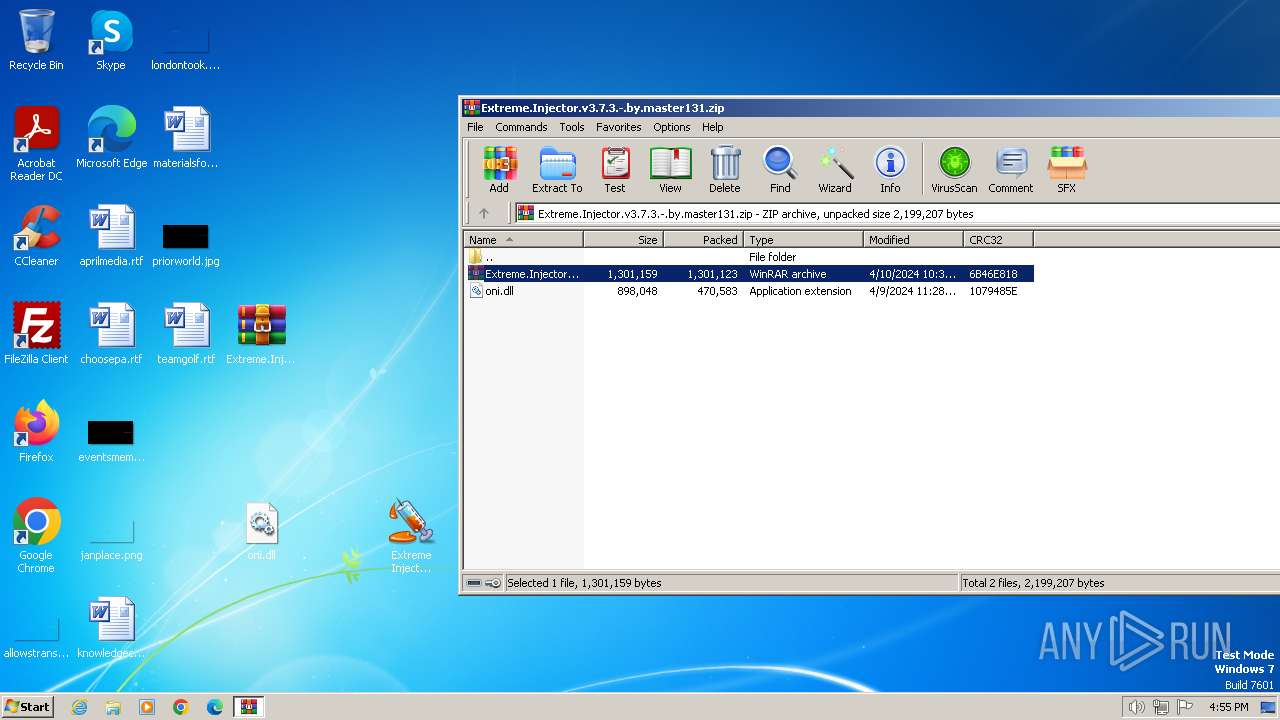Click the Add toolbar icon in WinRAR
The image size is (1280, 720).
tap(499, 169)
